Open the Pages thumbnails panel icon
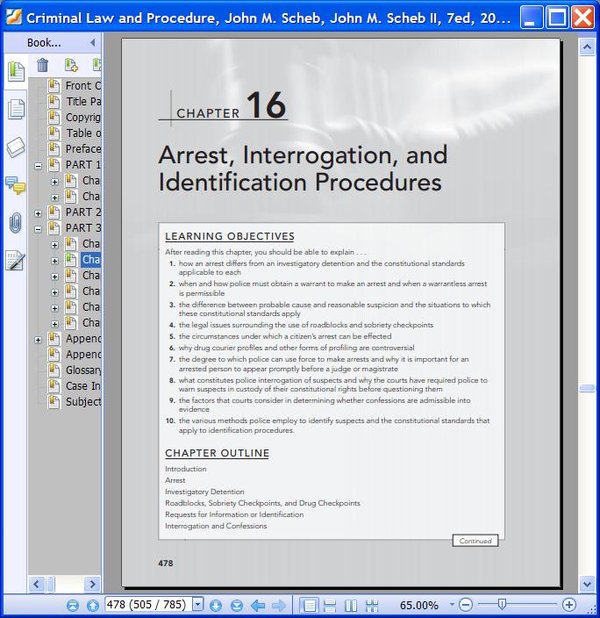The image size is (600, 618). tap(15, 109)
